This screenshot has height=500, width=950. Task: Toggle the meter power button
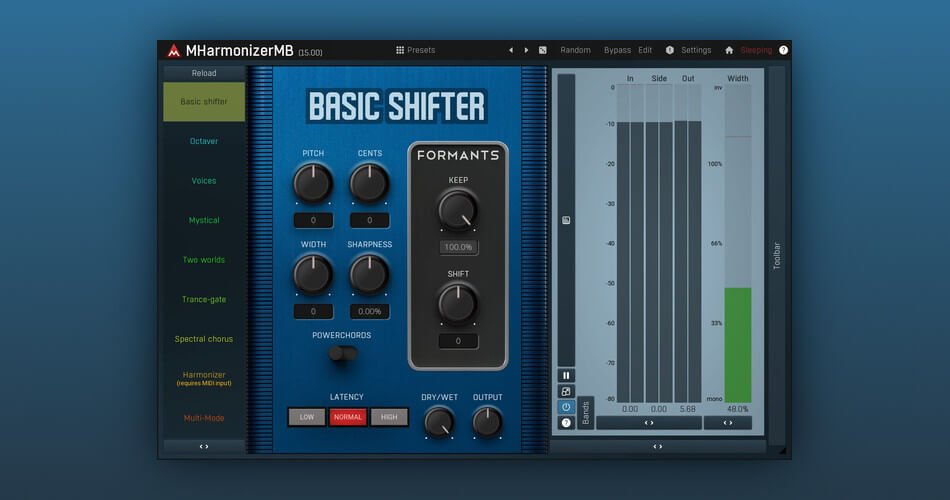click(566, 407)
